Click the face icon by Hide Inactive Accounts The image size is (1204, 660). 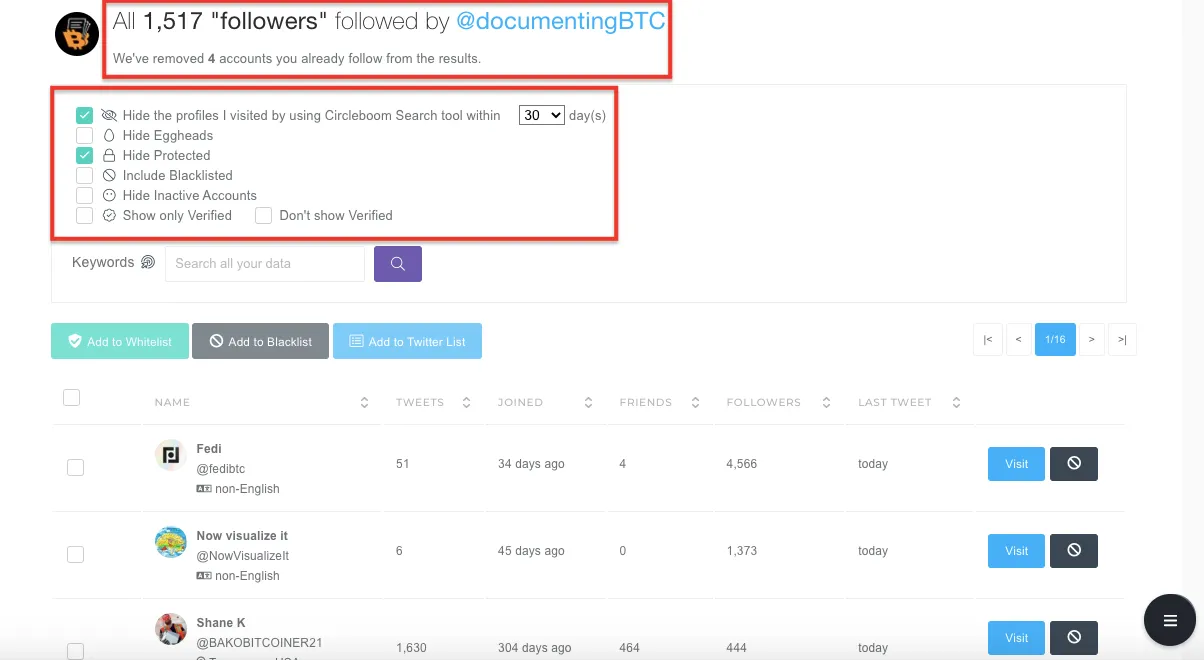[x=110, y=195]
